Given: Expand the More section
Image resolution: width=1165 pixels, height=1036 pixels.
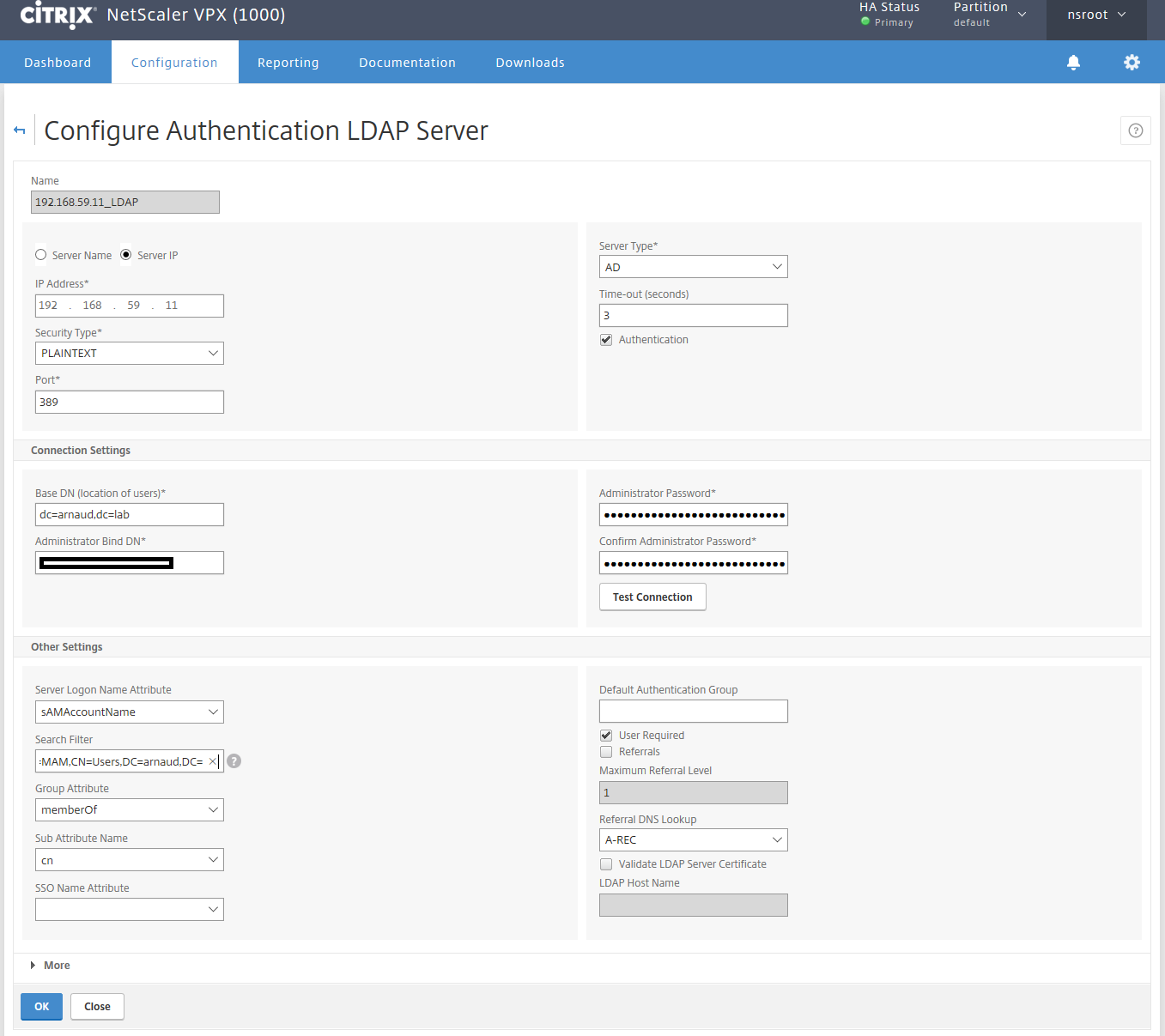Looking at the screenshot, I should [50, 966].
